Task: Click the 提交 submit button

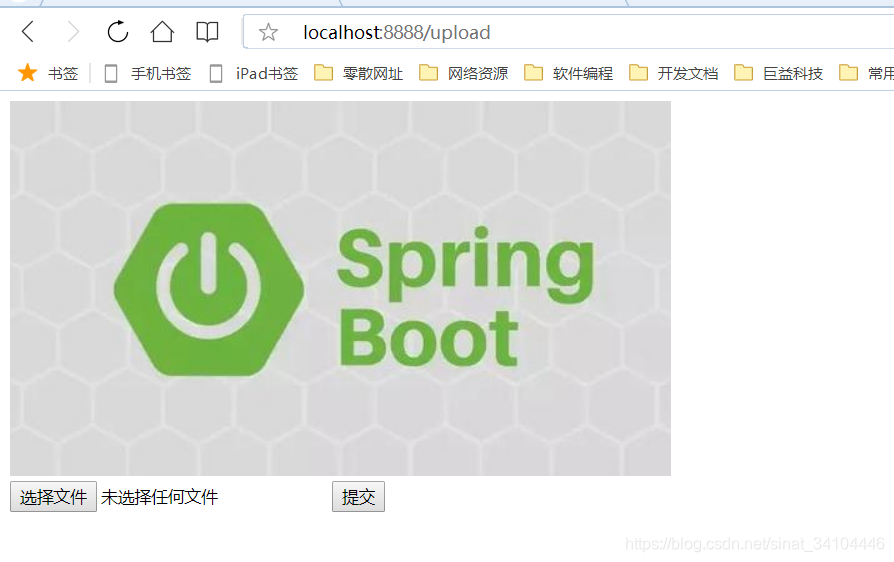Action: pyautogui.click(x=359, y=497)
